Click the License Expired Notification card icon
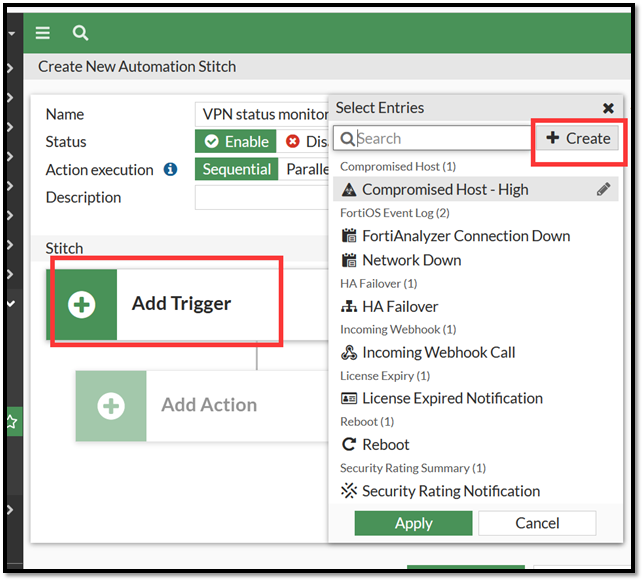The height and width of the screenshot is (582, 644). click(349, 398)
